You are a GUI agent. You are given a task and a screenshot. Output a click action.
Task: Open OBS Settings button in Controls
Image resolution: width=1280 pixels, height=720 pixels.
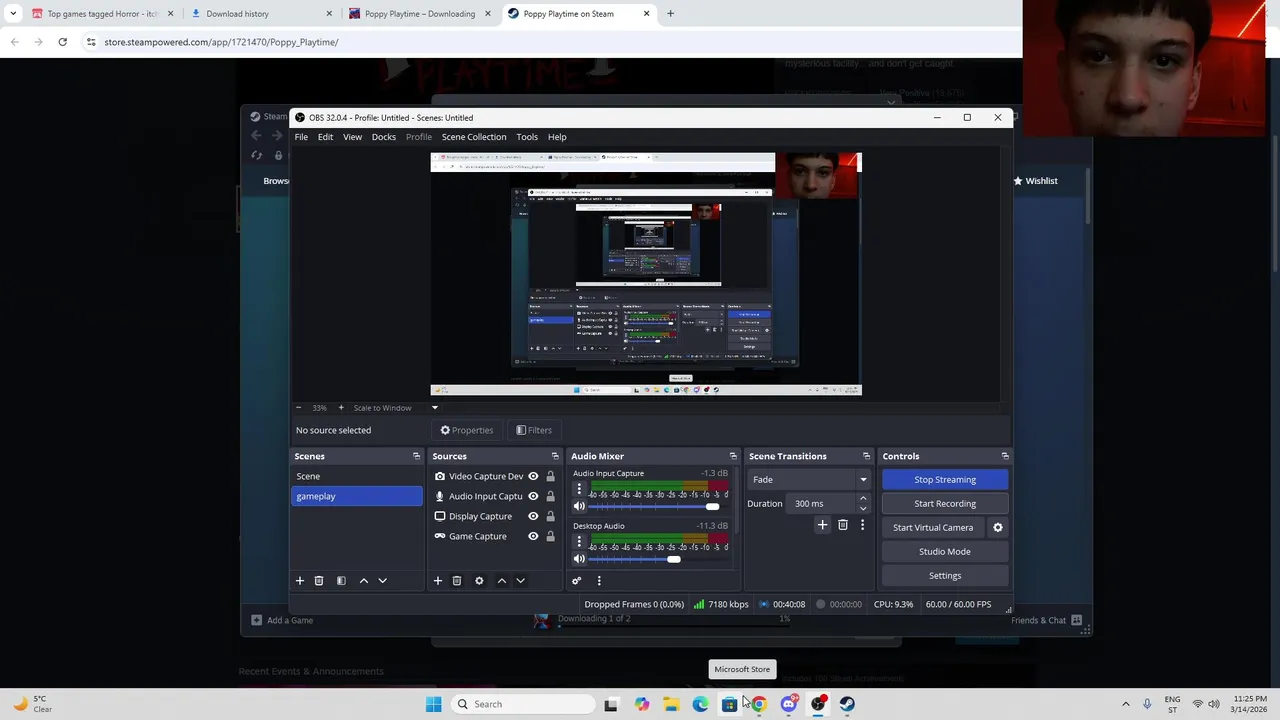point(945,576)
